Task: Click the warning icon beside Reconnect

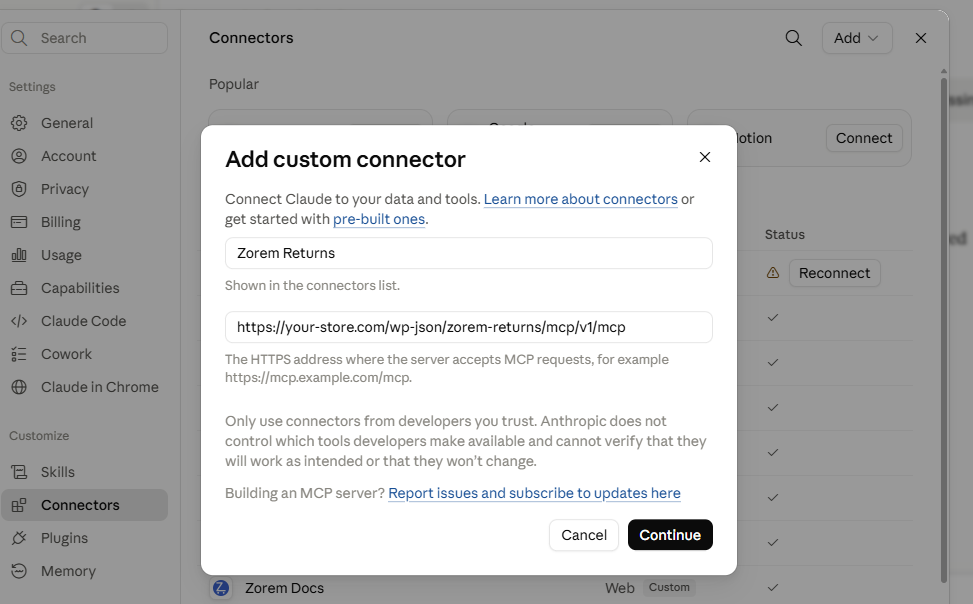Action: click(773, 273)
